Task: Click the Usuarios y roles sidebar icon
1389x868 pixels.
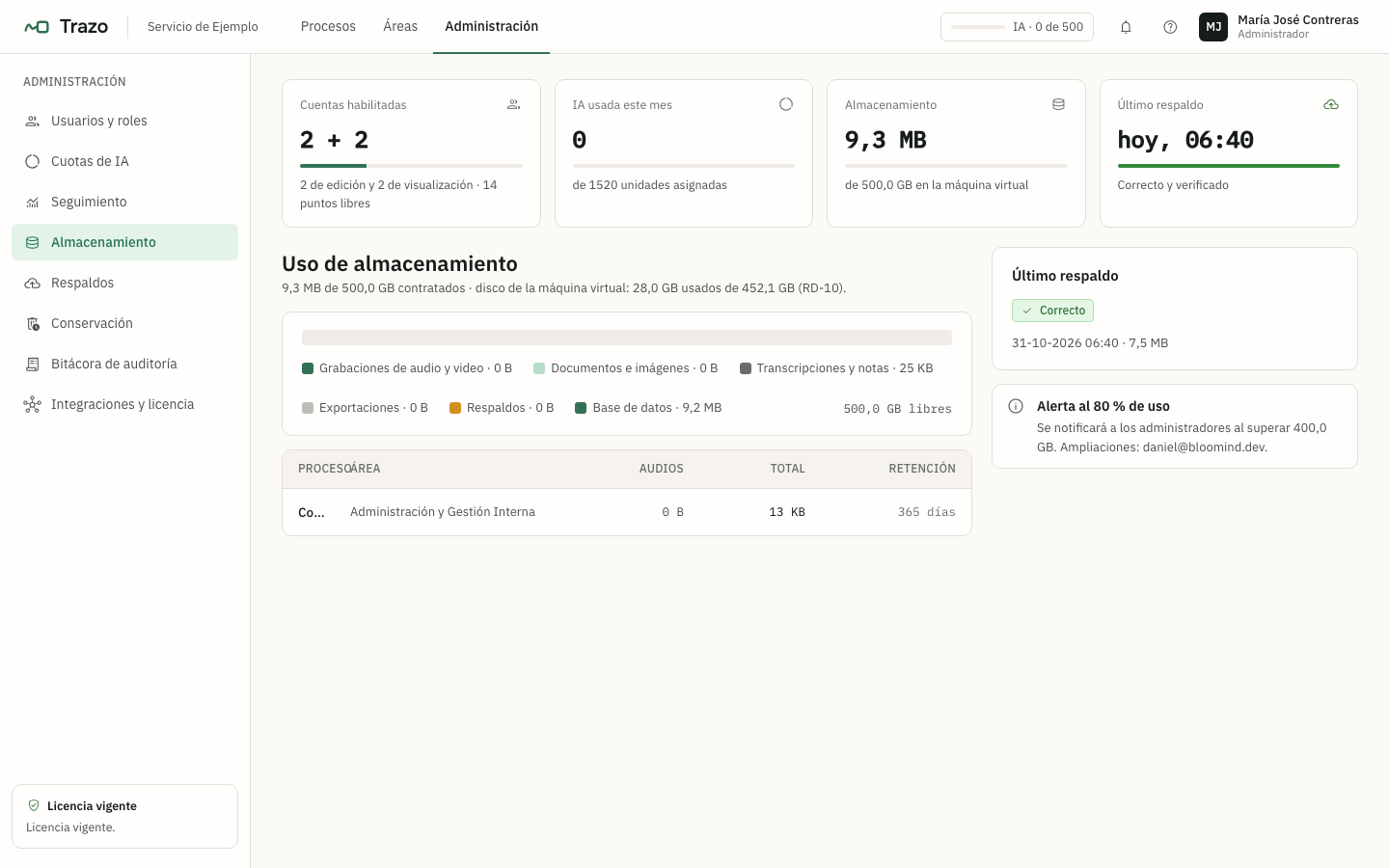Action: (x=33, y=122)
